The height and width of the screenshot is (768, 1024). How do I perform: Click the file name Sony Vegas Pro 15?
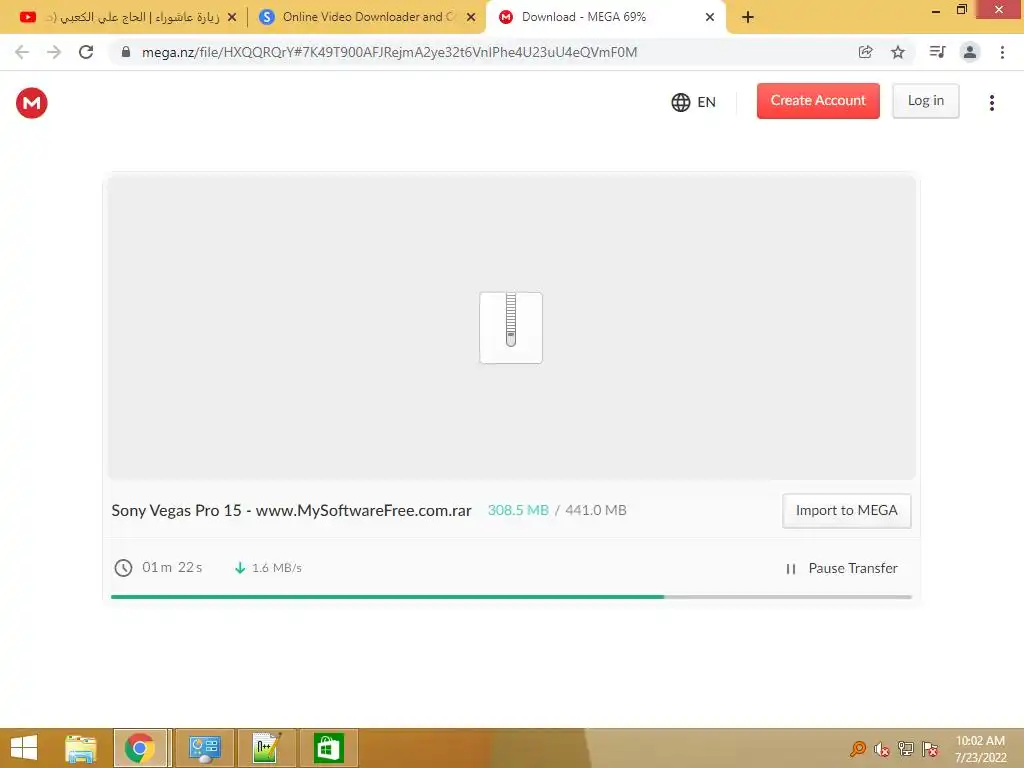pos(291,511)
